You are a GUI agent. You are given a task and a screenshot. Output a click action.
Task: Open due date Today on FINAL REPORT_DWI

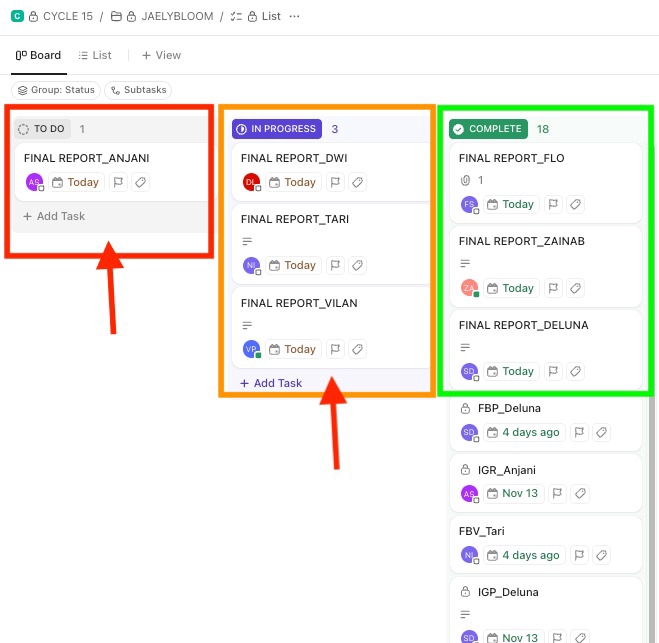292,182
